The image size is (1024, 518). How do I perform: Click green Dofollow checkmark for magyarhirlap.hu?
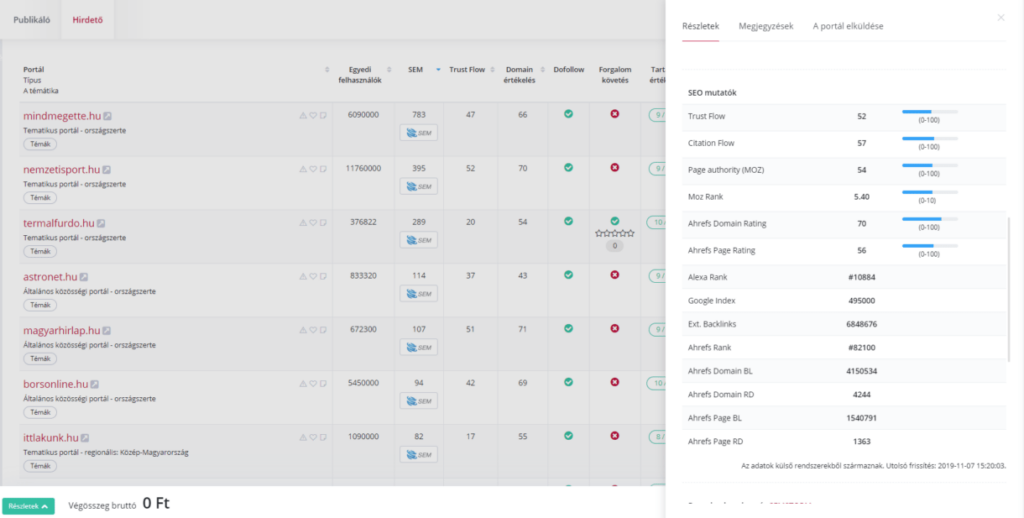tap(568, 328)
